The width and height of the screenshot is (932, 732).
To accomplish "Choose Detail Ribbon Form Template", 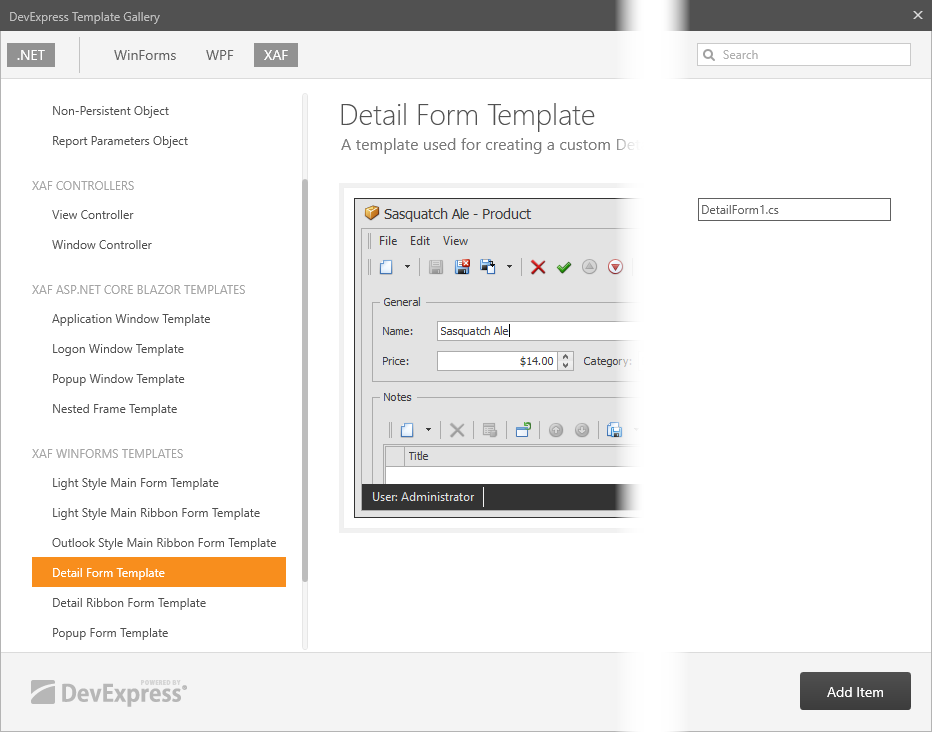I will [x=129, y=603].
